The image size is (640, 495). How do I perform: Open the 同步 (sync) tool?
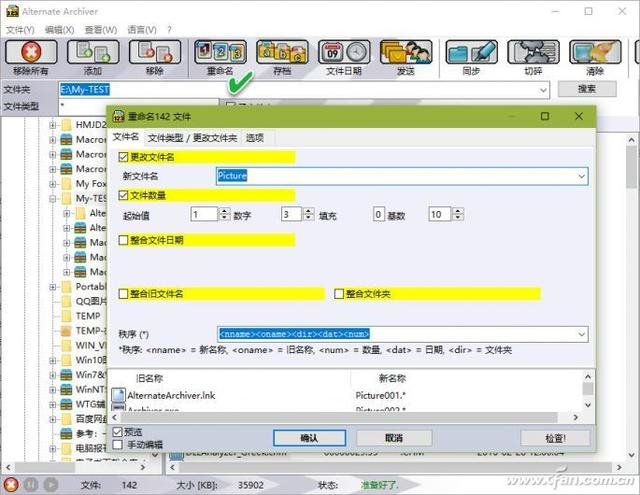point(471,52)
